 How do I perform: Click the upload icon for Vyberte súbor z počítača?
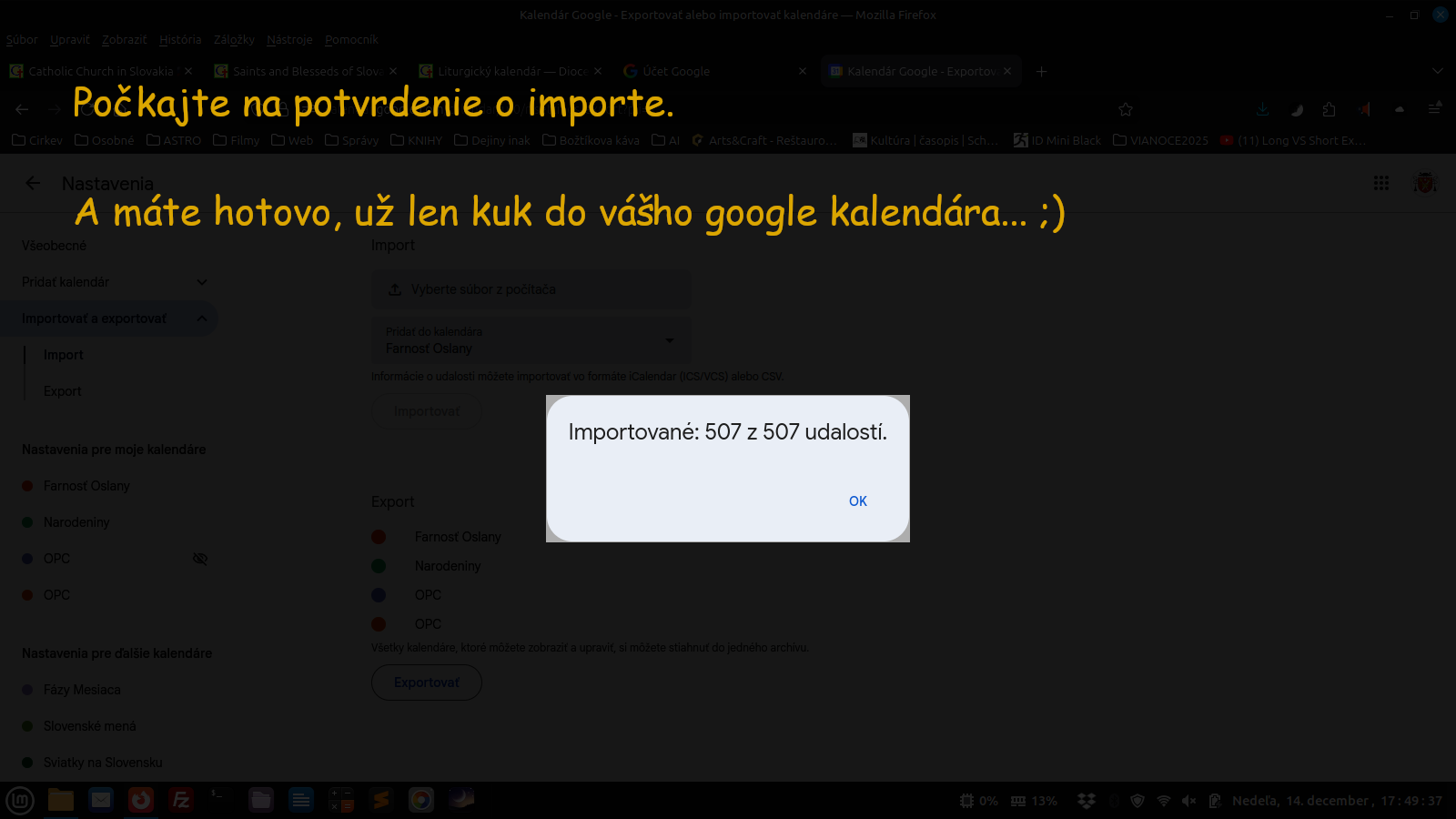(x=395, y=289)
